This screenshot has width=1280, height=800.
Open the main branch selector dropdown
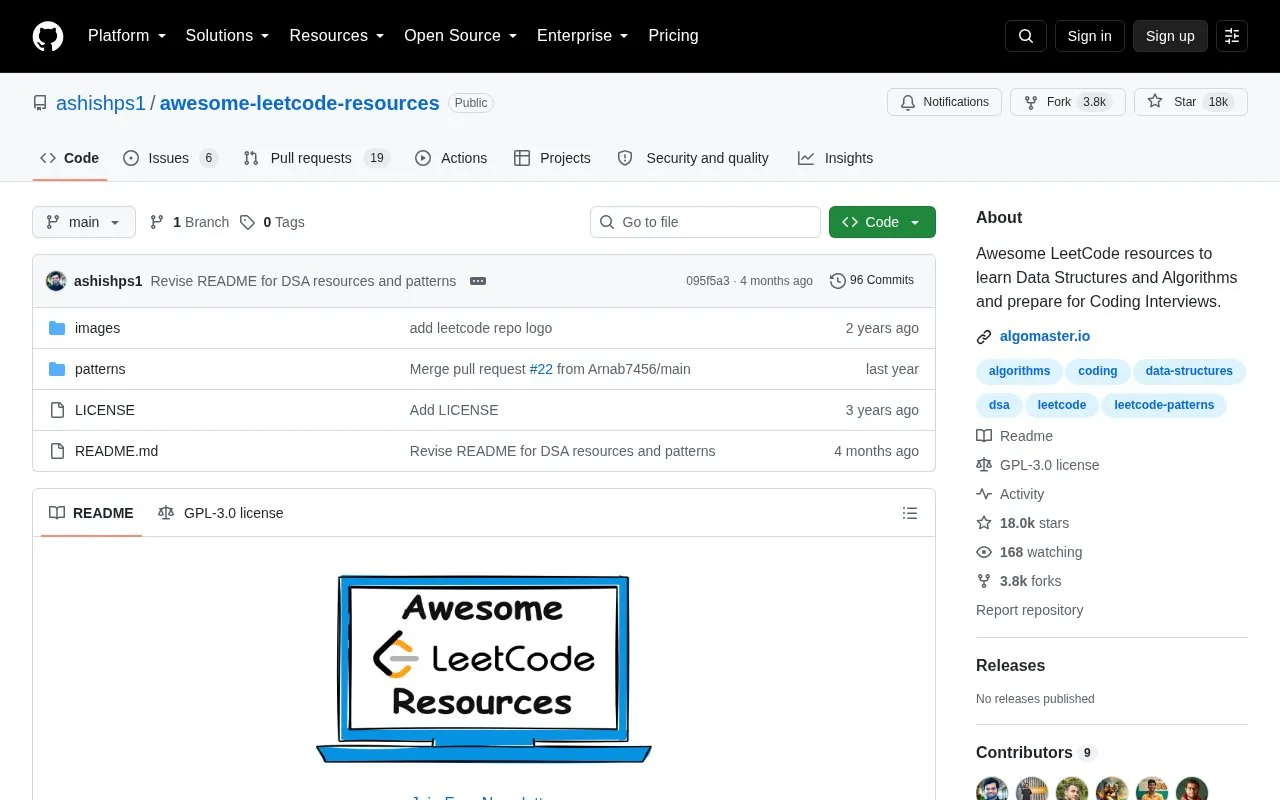click(x=84, y=222)
